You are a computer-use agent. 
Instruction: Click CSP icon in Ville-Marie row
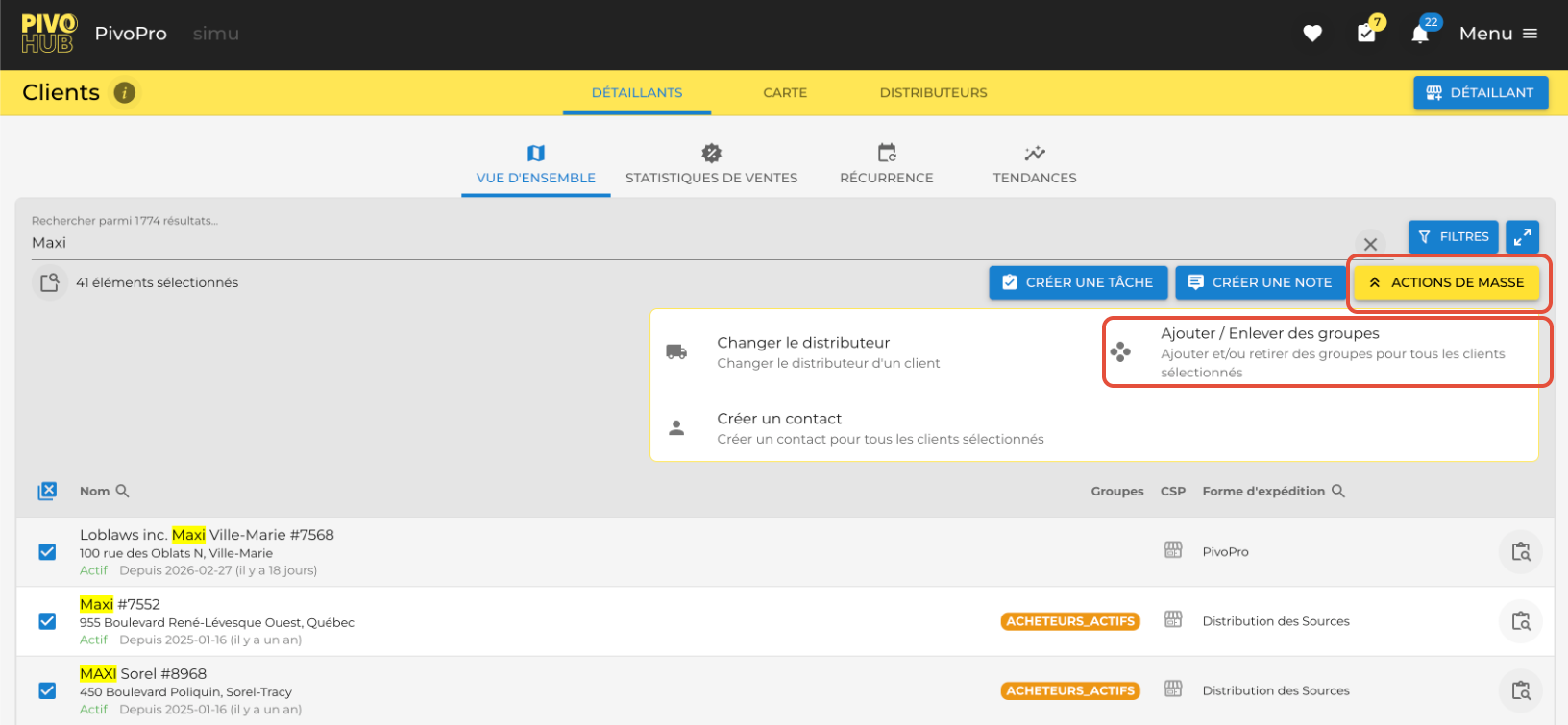tap(1173, 549)
